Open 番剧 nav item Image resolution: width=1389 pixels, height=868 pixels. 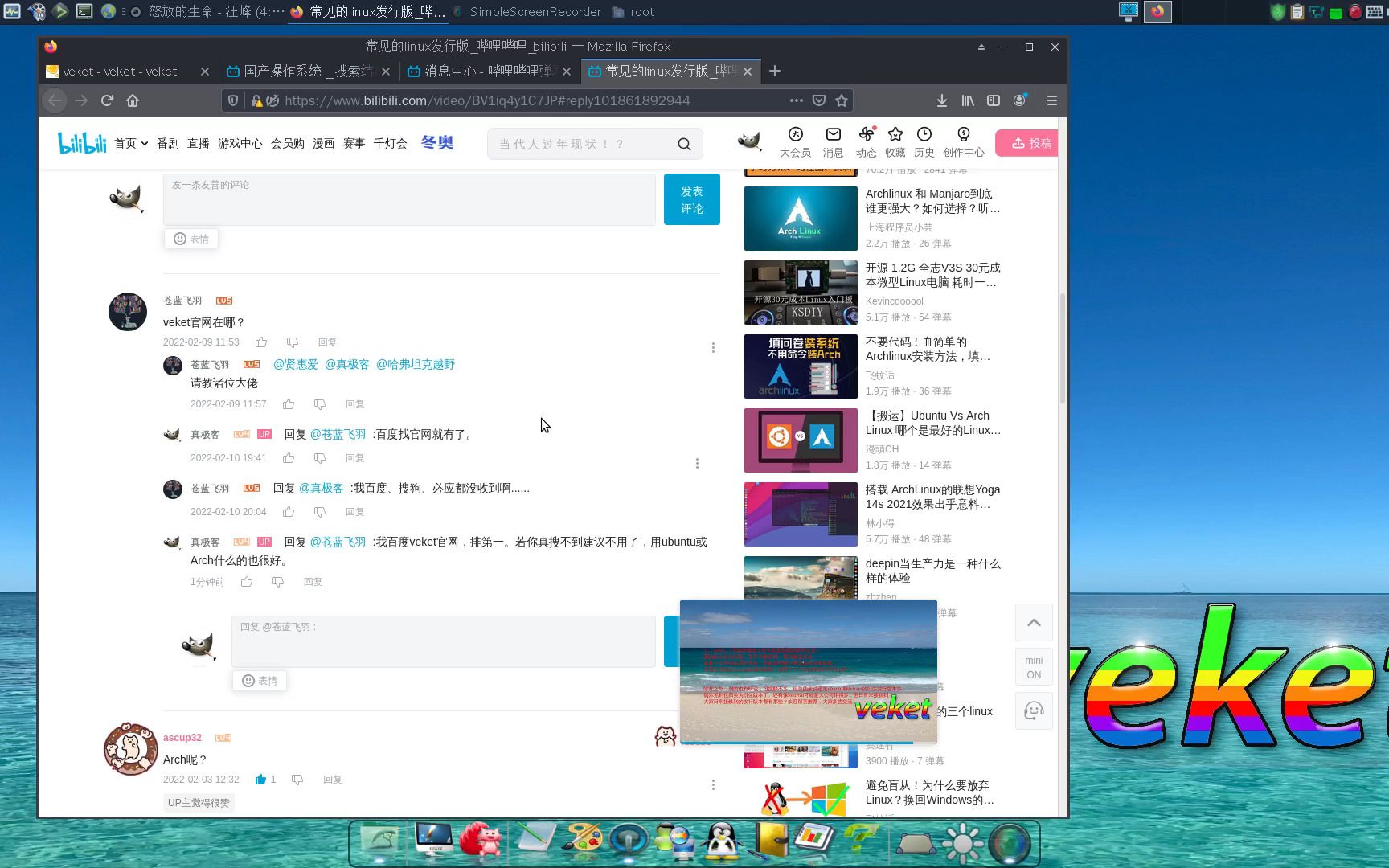coord(168,143)
